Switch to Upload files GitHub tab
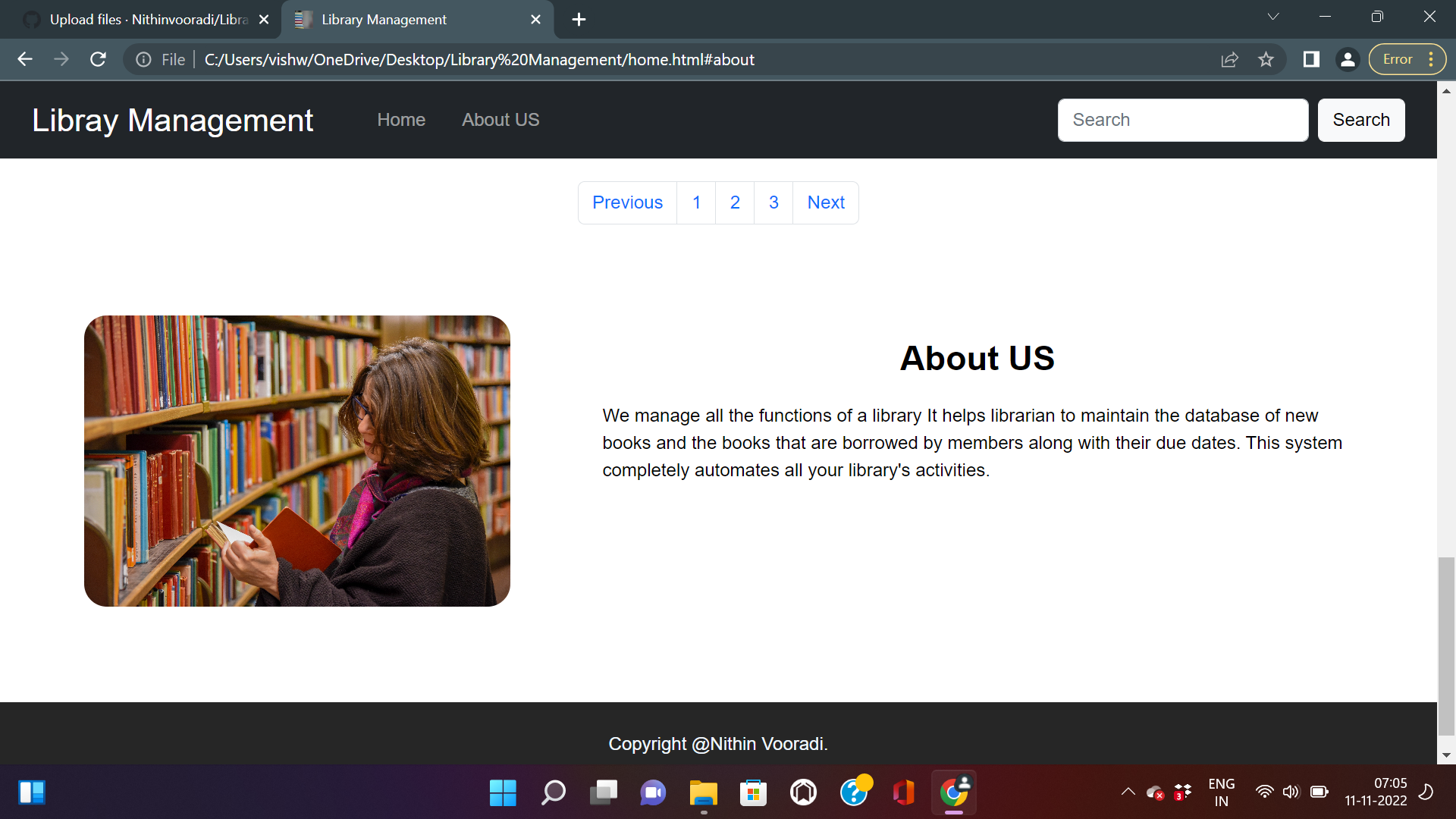The height and width of the screenshot is (819, 1456). [144, 20]
